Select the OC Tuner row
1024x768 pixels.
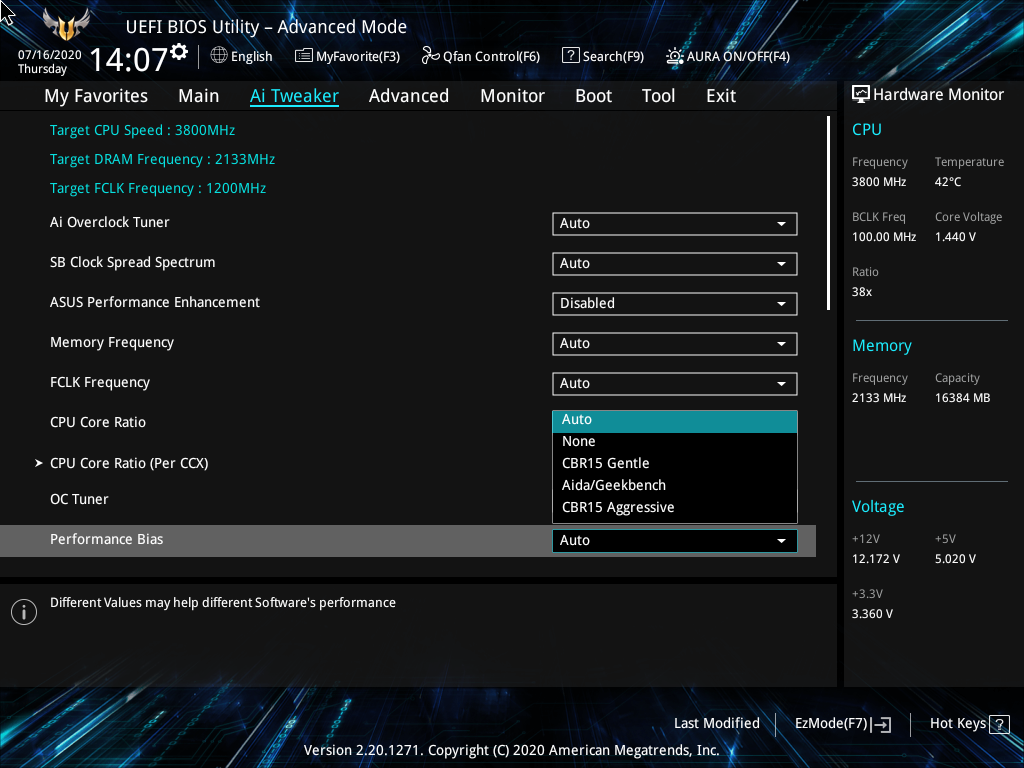click(x=79, y=500)
